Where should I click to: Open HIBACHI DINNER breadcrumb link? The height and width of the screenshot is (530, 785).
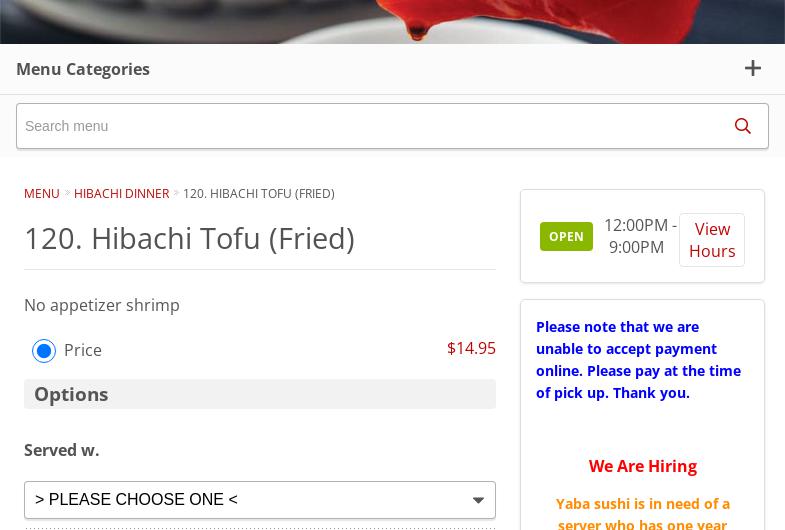(121, 193)
